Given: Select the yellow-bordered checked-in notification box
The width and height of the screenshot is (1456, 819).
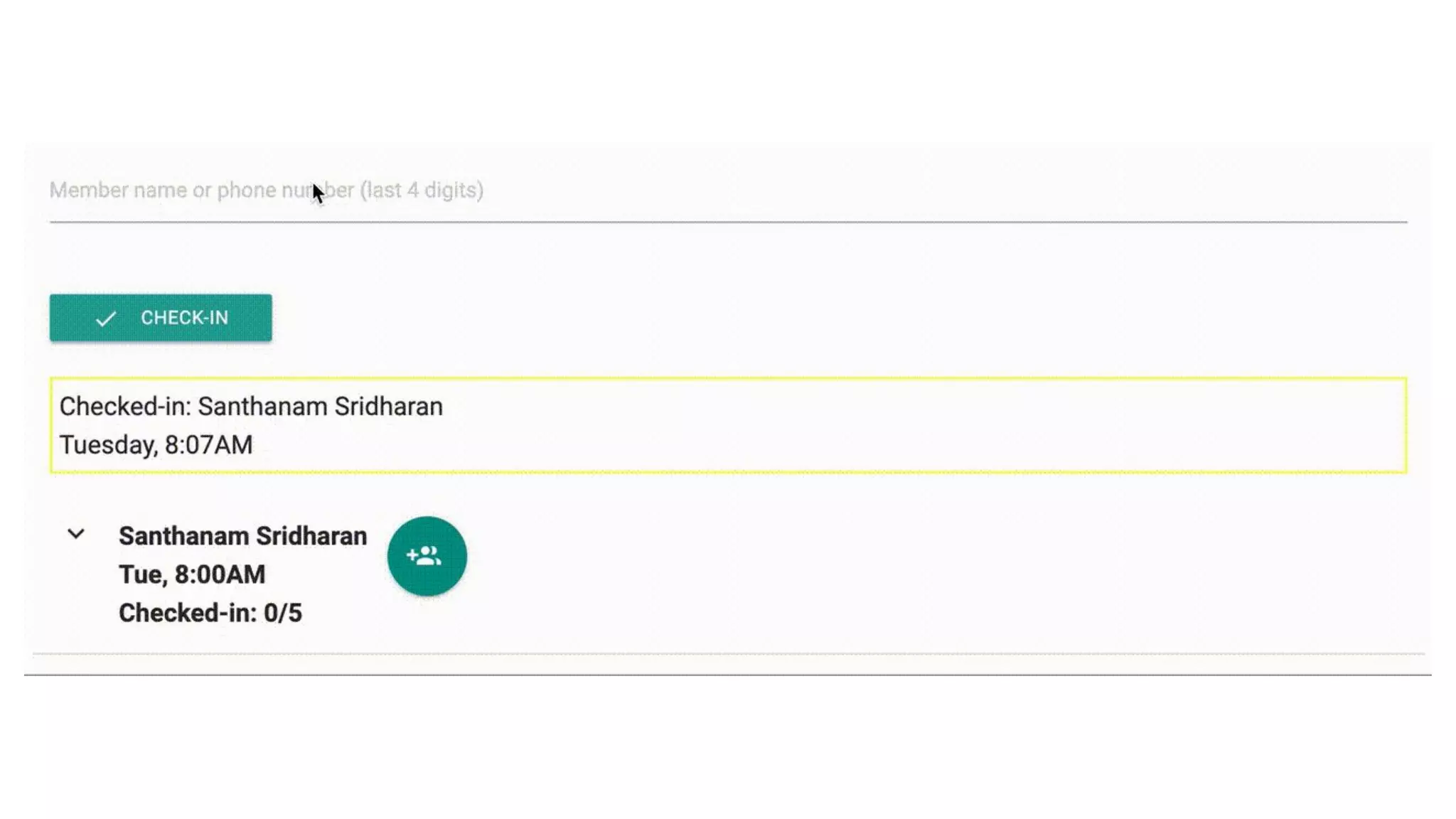Looking at the screenshot, I should pyautogui.click(x=728, y=425).
